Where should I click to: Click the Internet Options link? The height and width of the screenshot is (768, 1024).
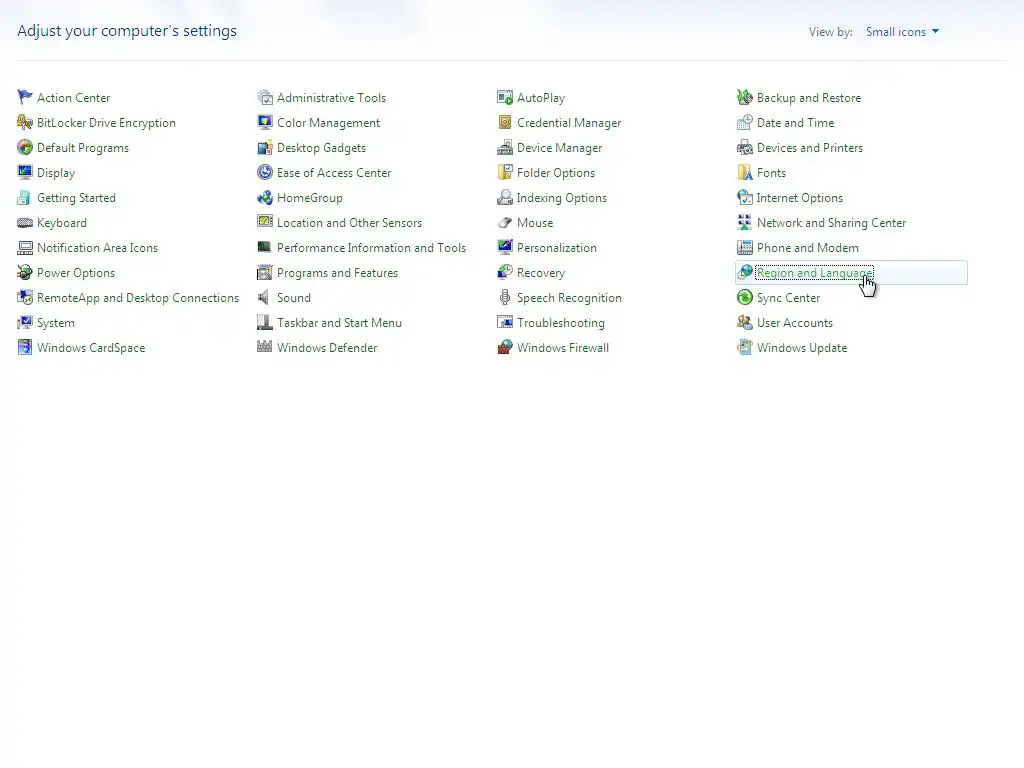pyautogui.click(x=799, y=198)
